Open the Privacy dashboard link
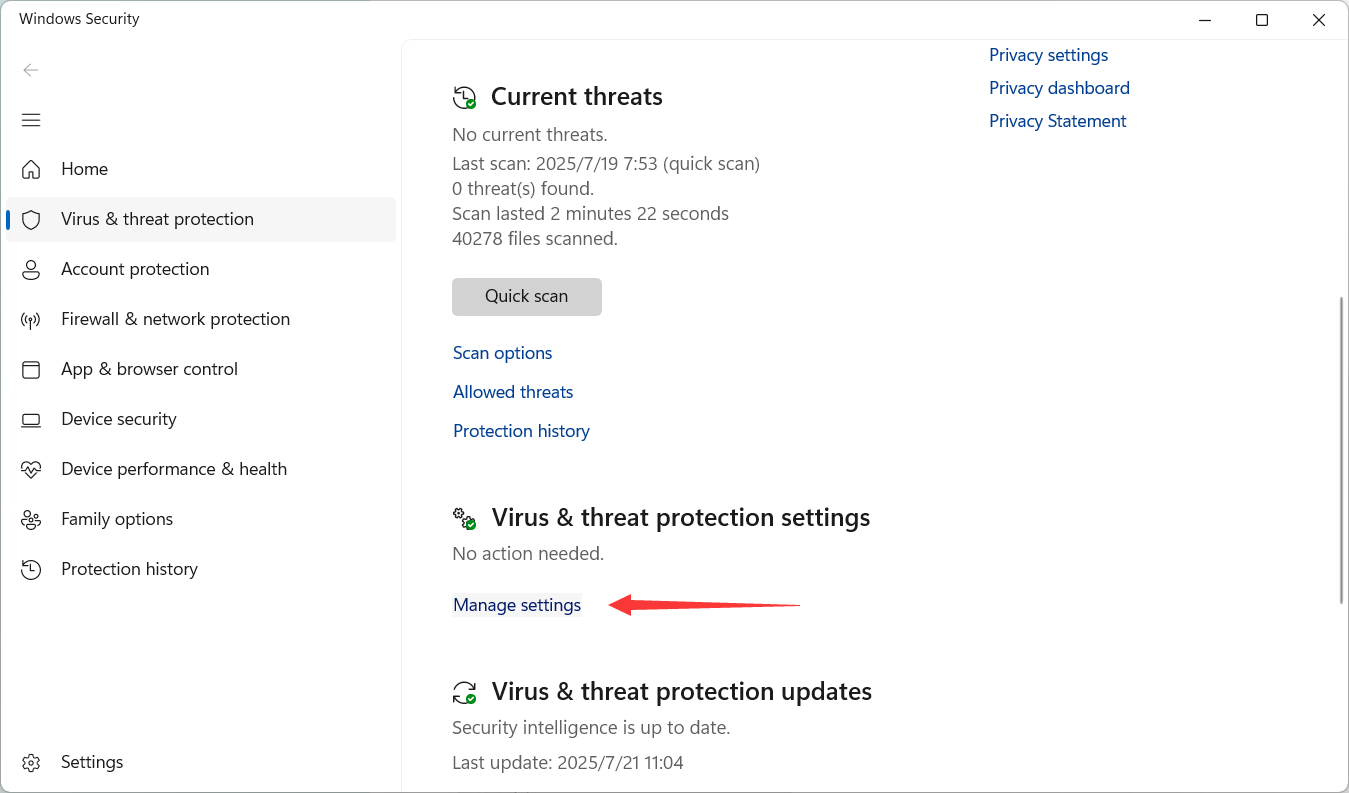This screenshot has width=1349, height=793. pos(1059,88)
